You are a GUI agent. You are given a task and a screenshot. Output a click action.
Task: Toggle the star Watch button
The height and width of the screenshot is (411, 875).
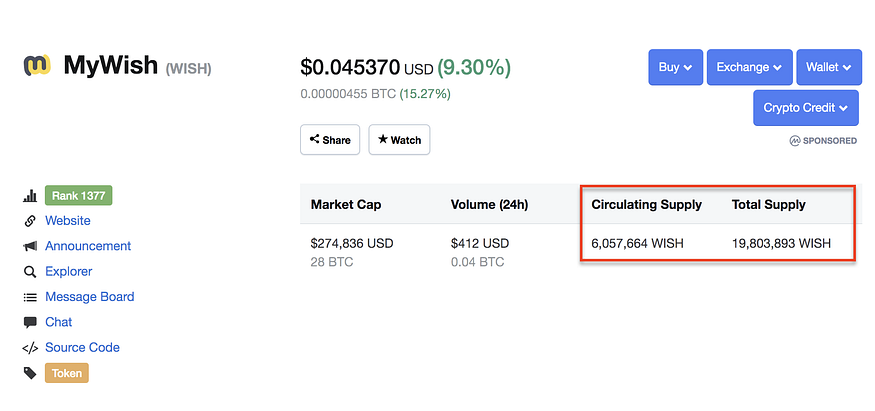click(399, 140)
